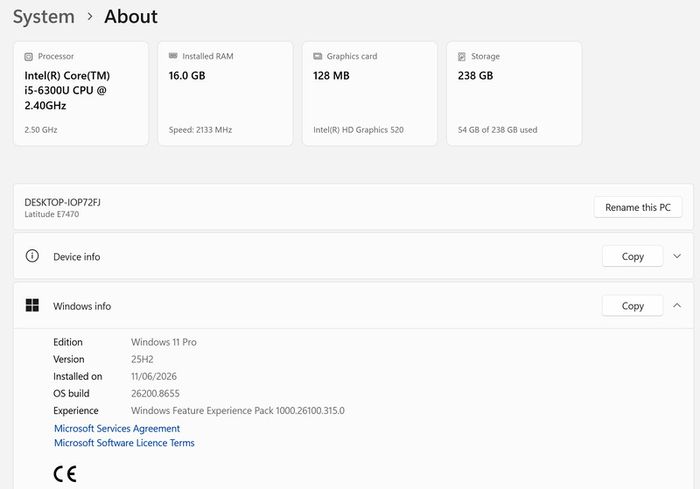Click the Version label

pyautogui.click(x=68, y=359)
